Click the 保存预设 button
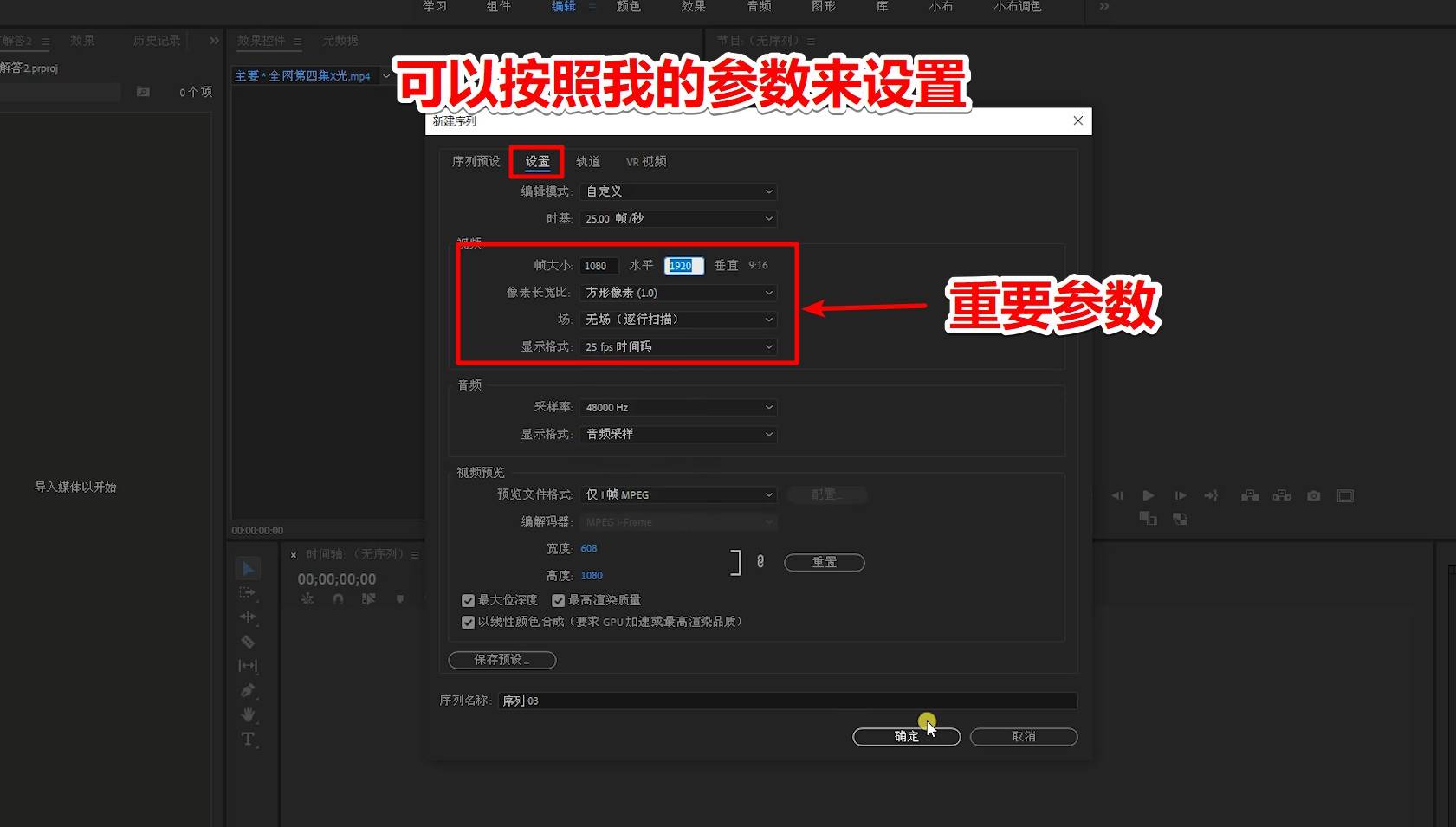 pos(502,659)
